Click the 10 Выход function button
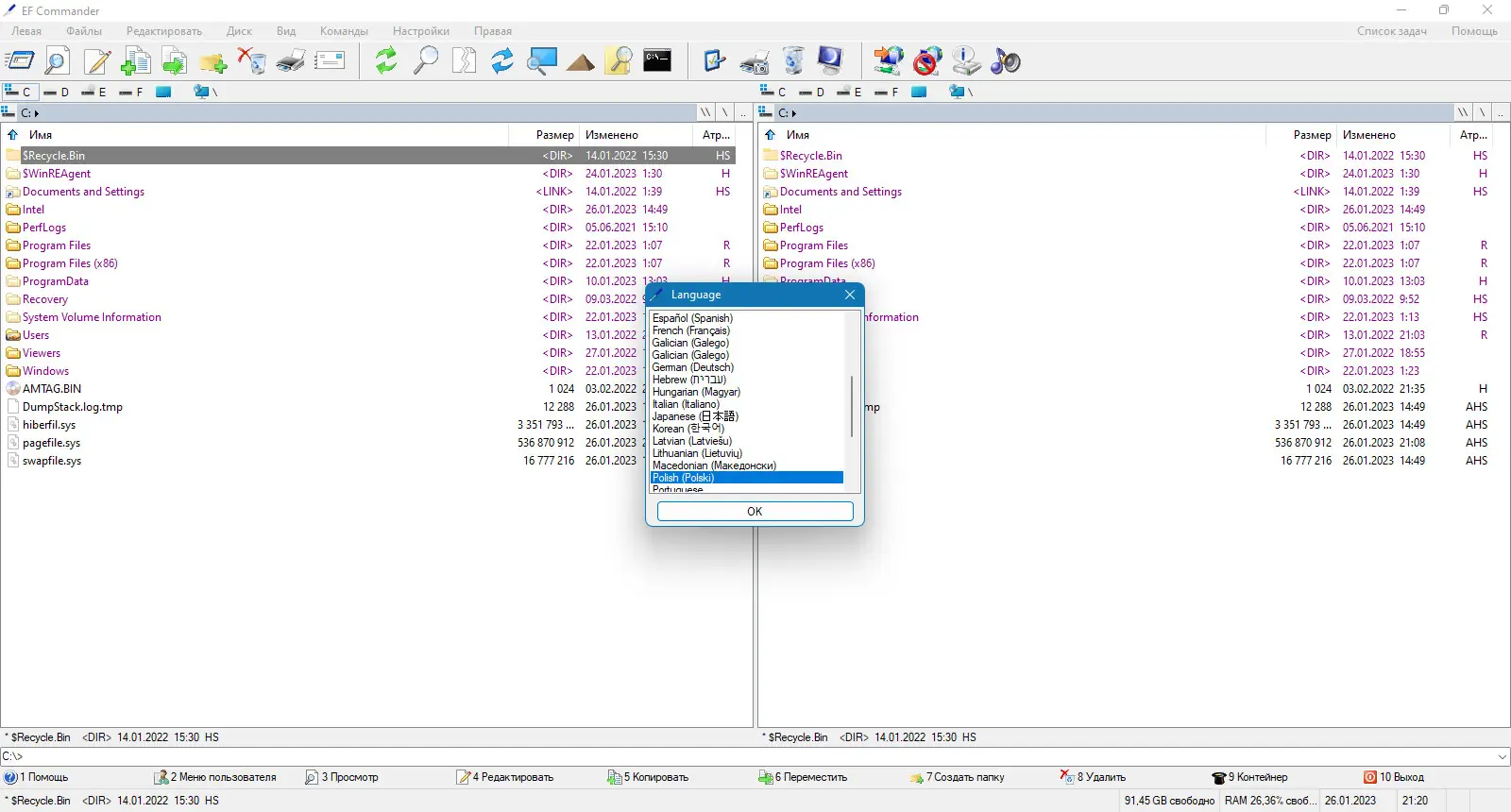The width and height of the screenshot is (1511, 812). pyautogui.click(x=1394, y=777)
